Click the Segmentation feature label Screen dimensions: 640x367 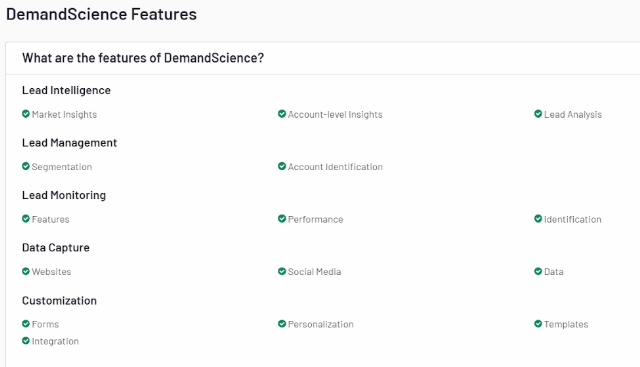[x=62, y=167]
